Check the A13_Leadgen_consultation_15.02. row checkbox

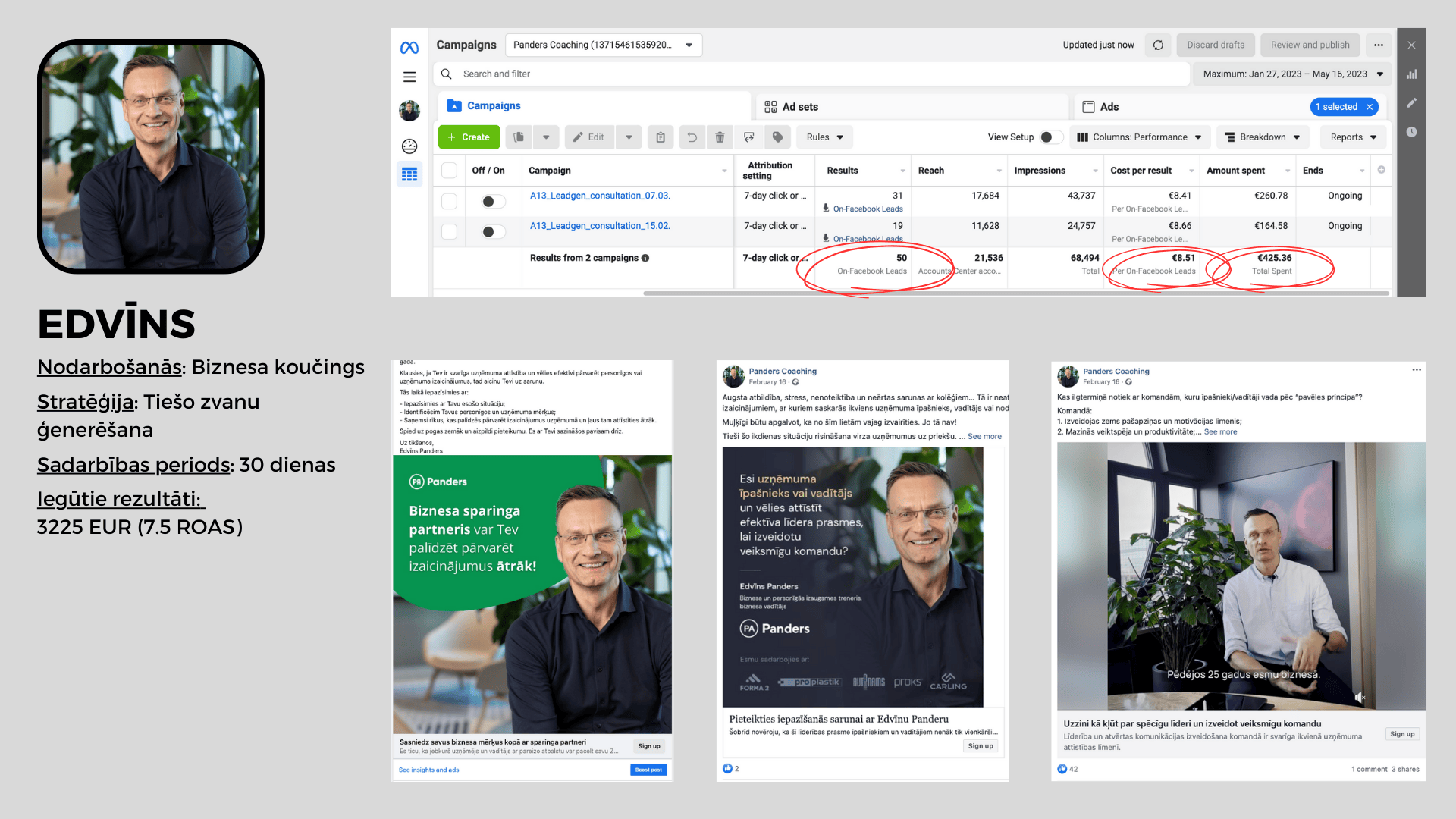[449, 231]
